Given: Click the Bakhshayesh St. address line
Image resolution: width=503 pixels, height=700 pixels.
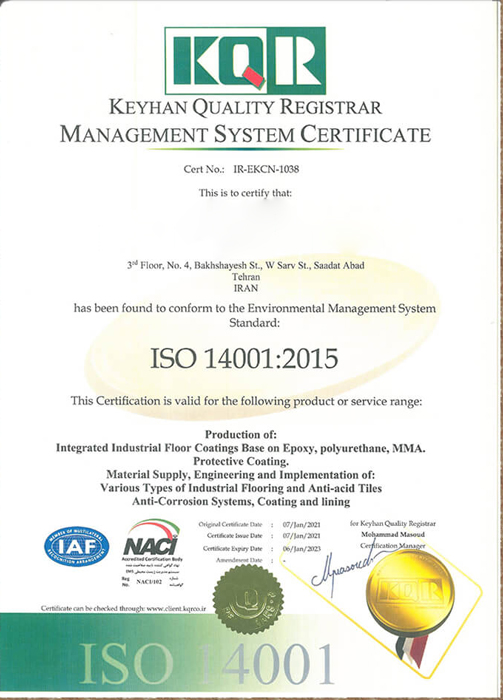Looking at the screenshot, I should click(x=245, y=266).
